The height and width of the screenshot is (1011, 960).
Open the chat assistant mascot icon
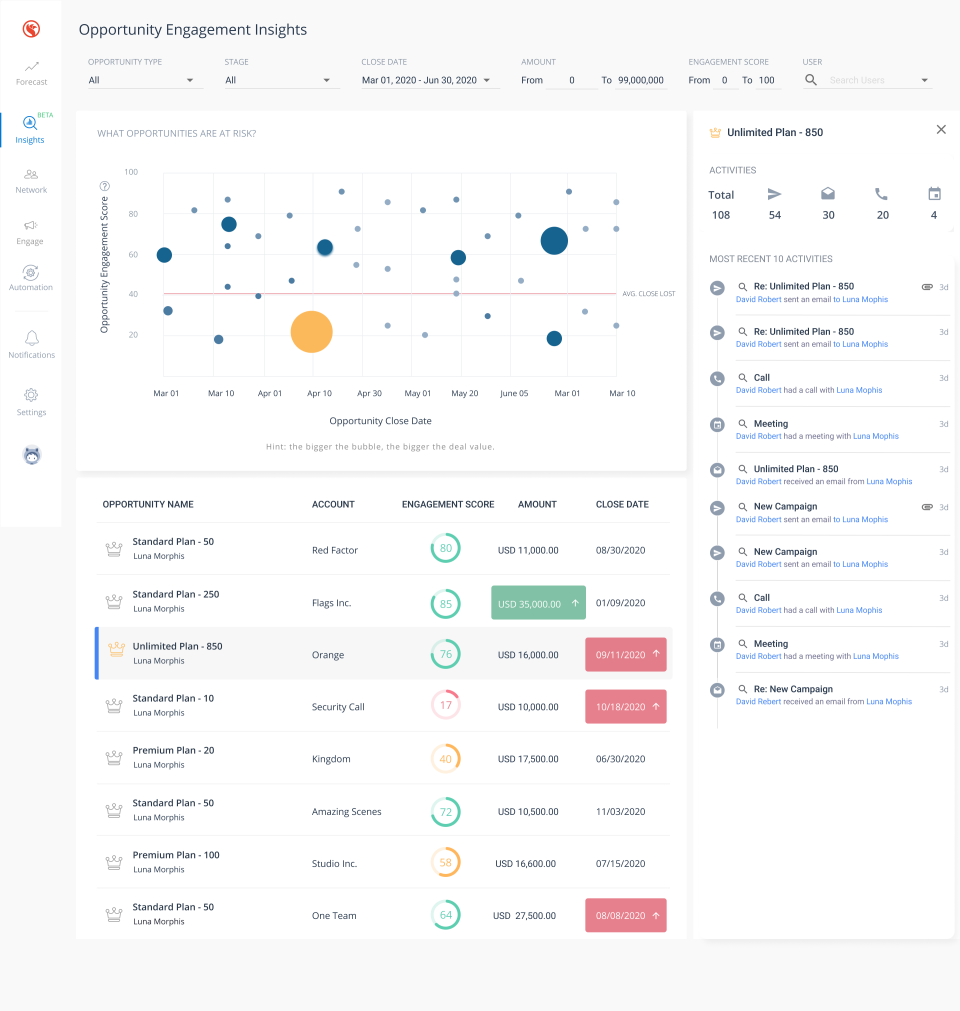31,454
